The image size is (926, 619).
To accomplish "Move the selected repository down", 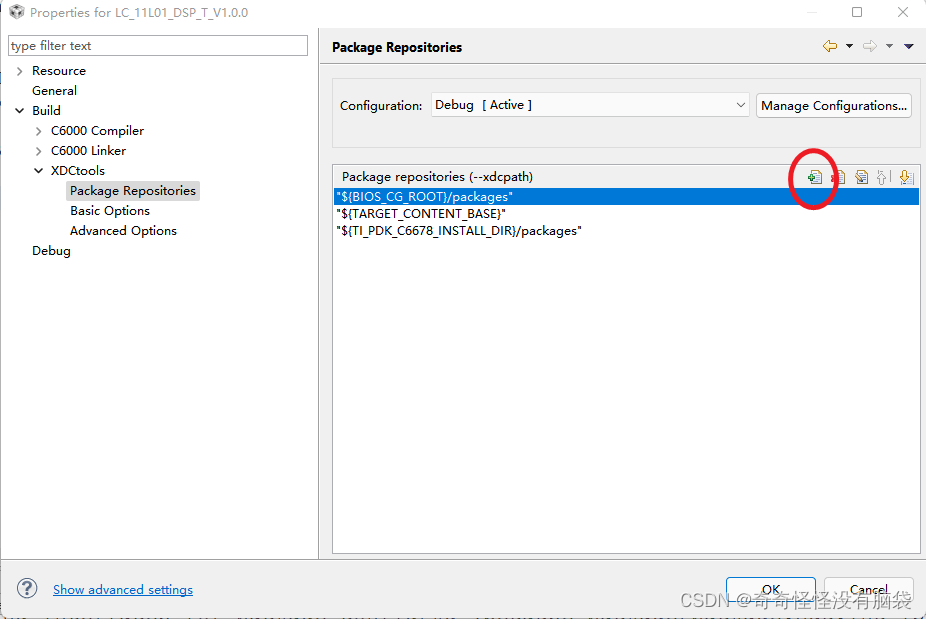I will (905, 177).
